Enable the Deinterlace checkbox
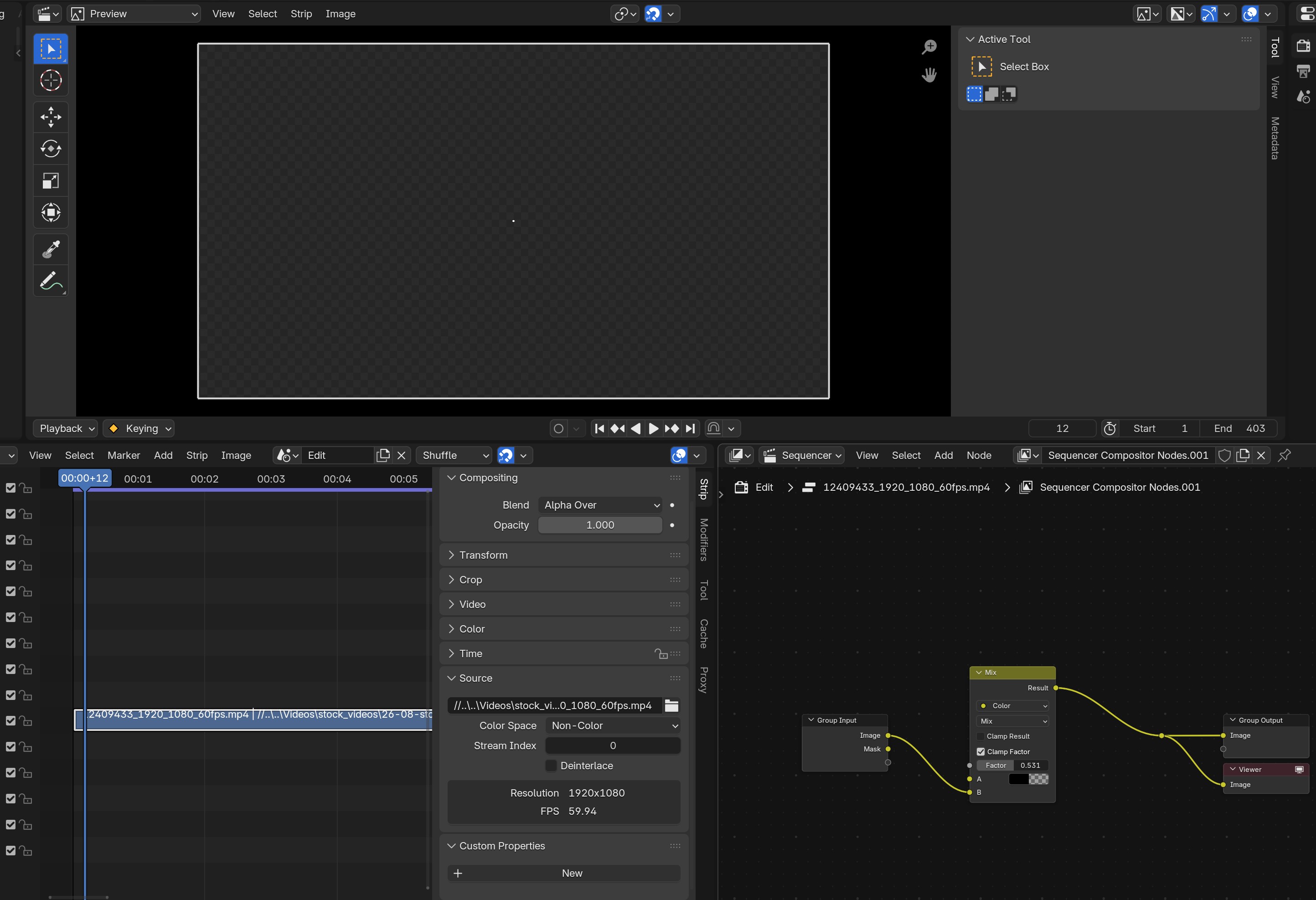 [551, 765]
